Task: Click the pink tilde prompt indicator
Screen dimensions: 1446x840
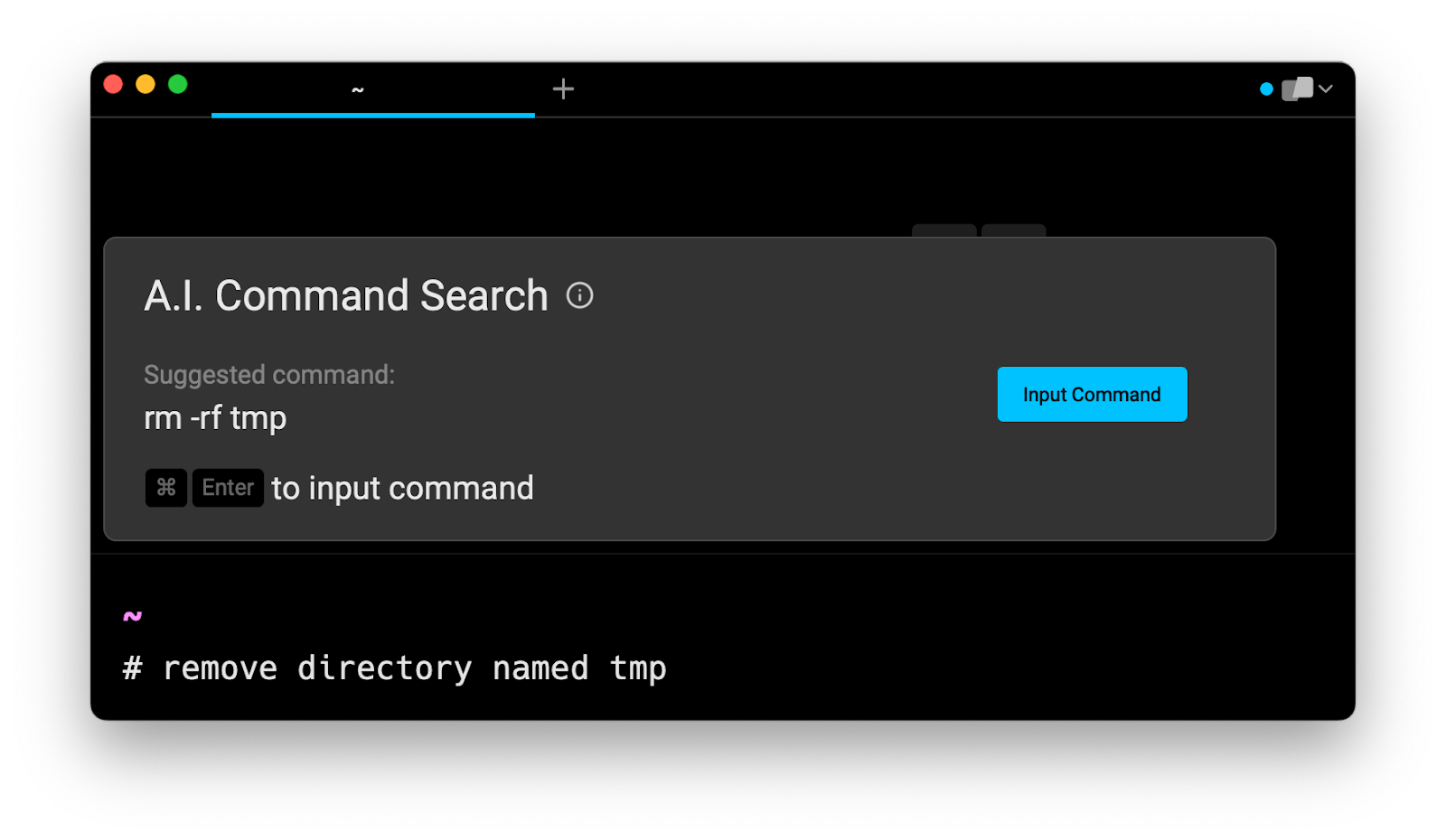Action: point(133,616)
